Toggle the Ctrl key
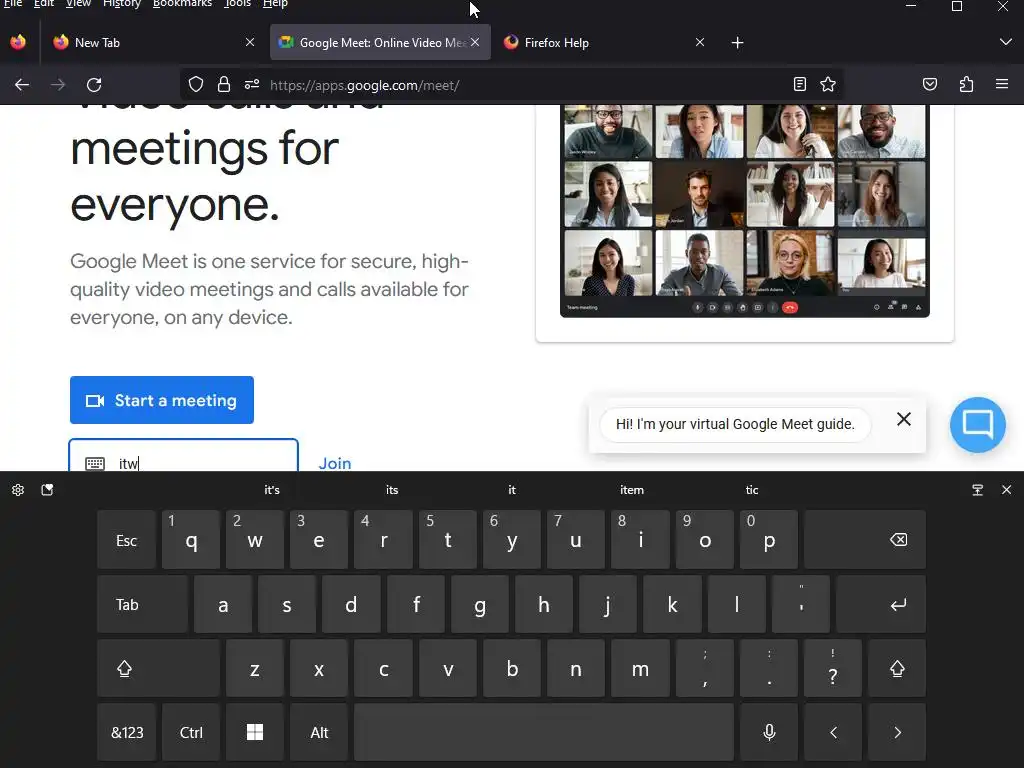 [191, 733]
